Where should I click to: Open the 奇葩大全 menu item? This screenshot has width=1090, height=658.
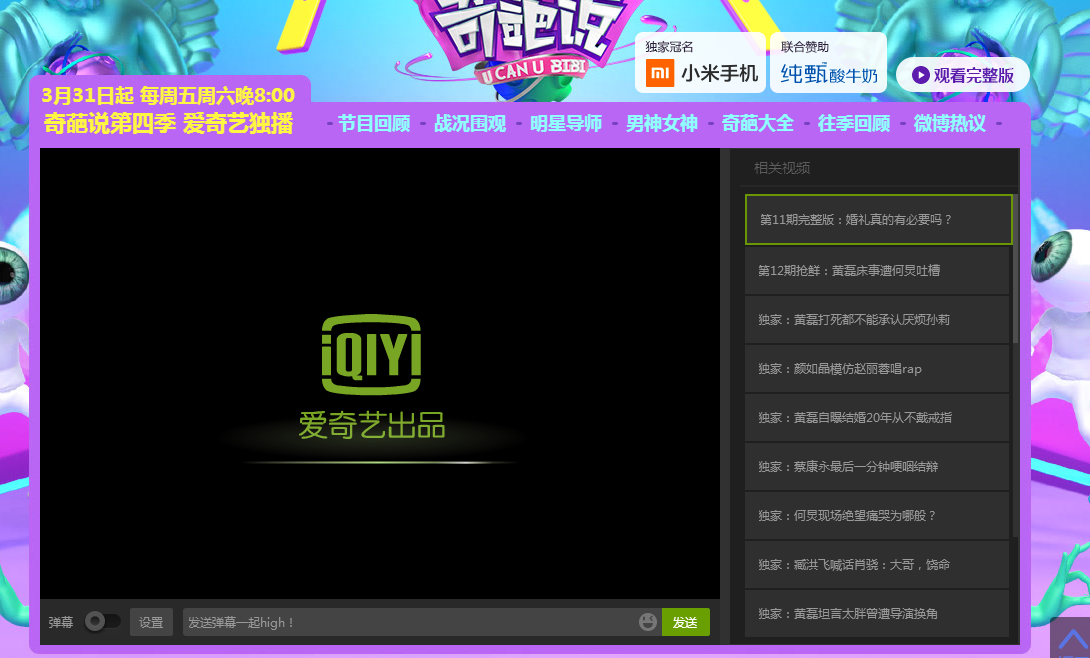758,124
